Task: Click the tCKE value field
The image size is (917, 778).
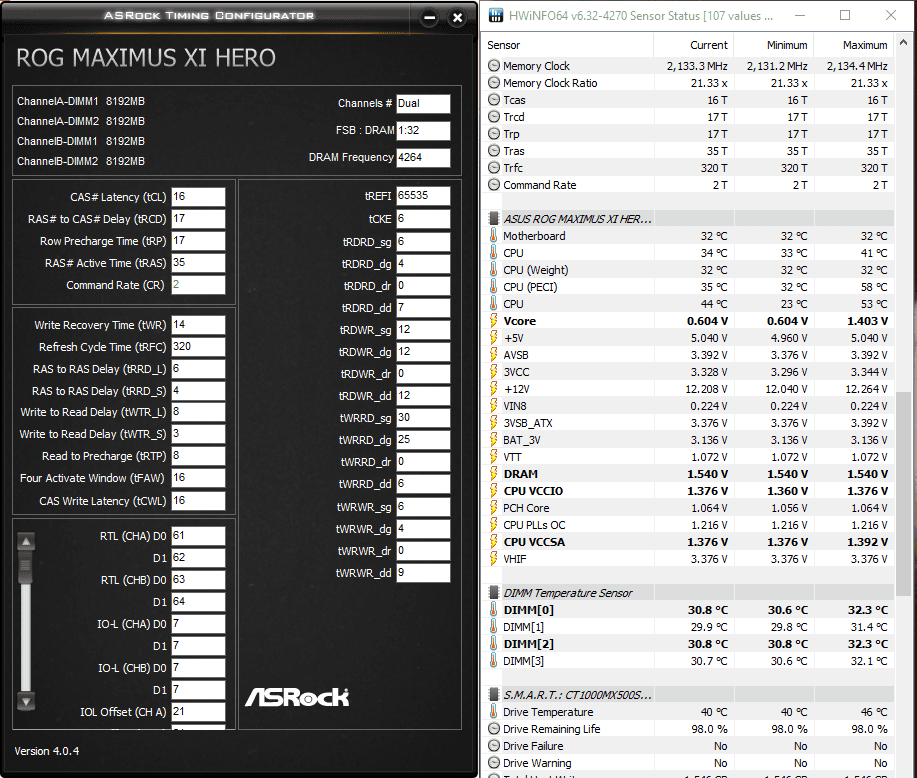Action: click(423, 219)
